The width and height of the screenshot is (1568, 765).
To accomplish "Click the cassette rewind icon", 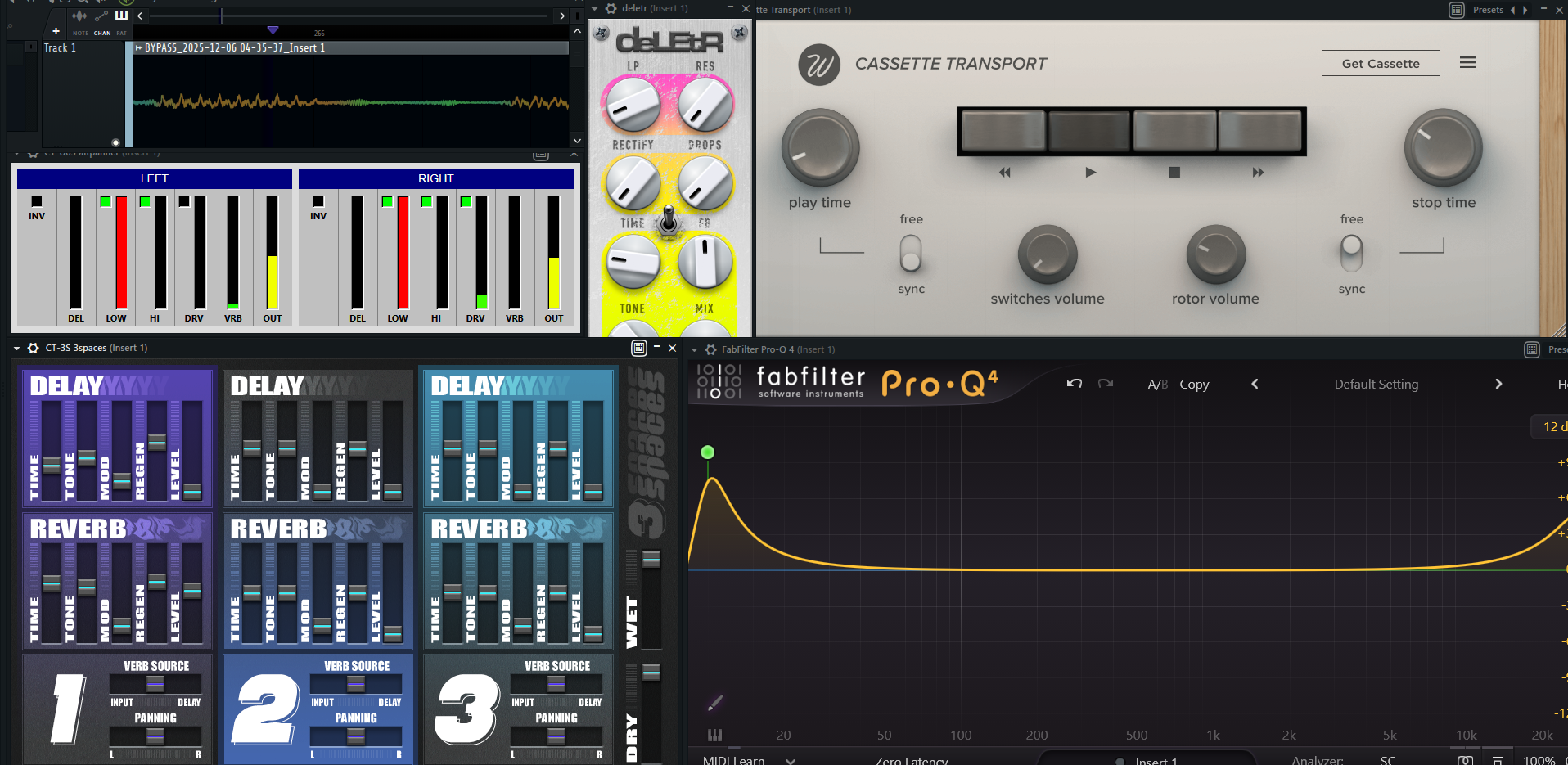I will tap(1004, 173).
